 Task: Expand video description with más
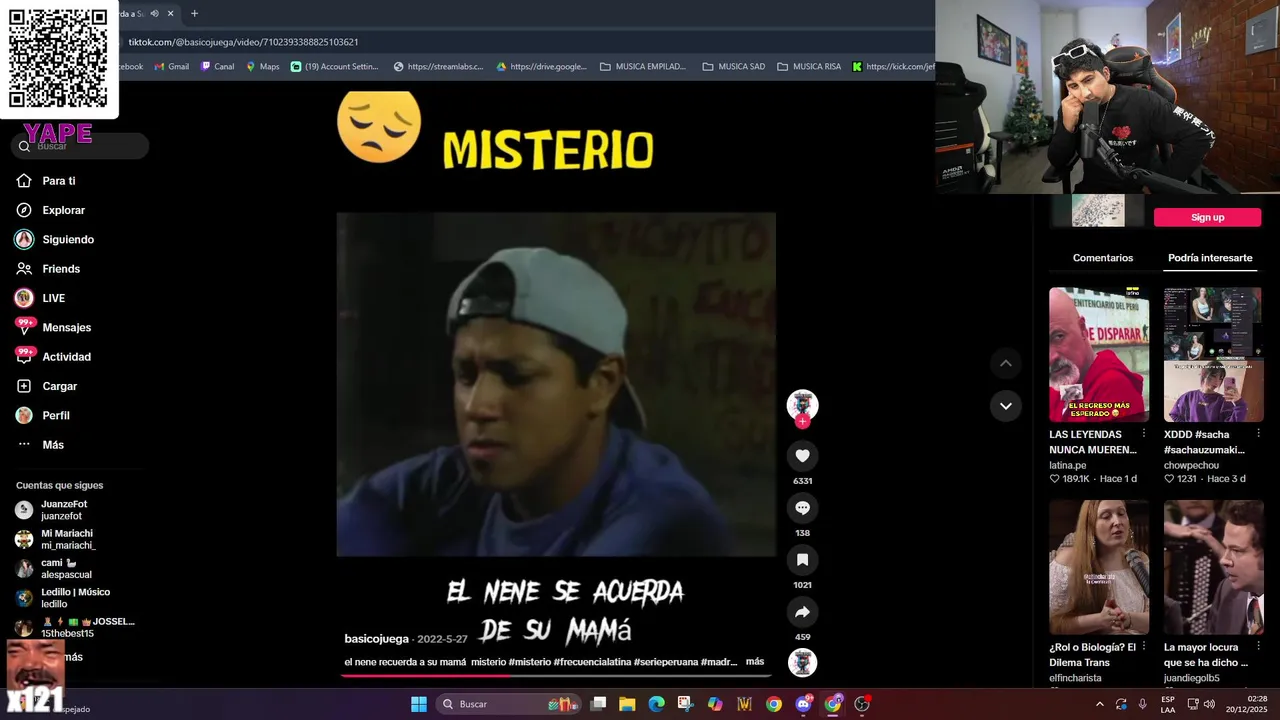click(x=755, y=662)
